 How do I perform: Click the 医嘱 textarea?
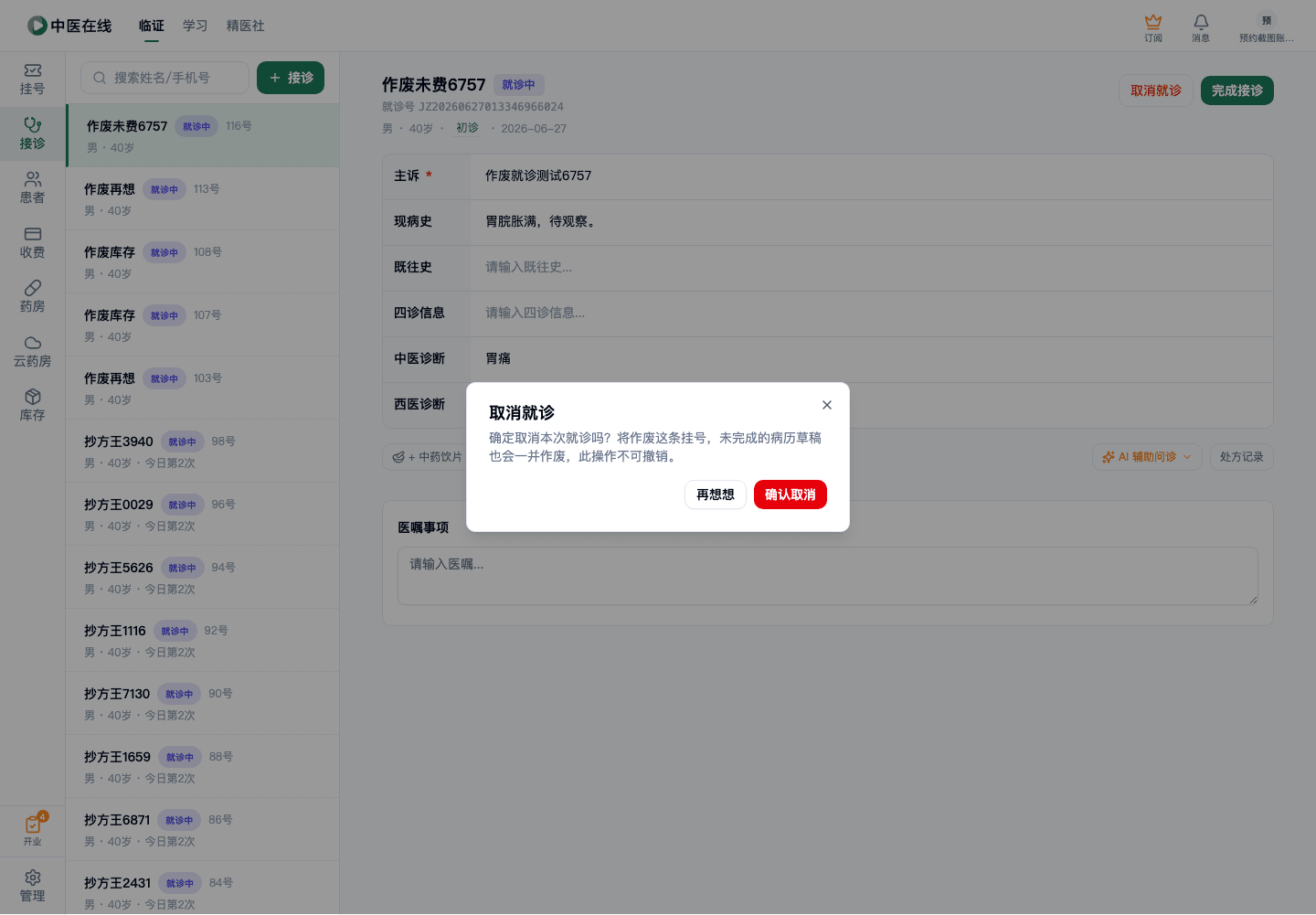click(x=828, y=576)
